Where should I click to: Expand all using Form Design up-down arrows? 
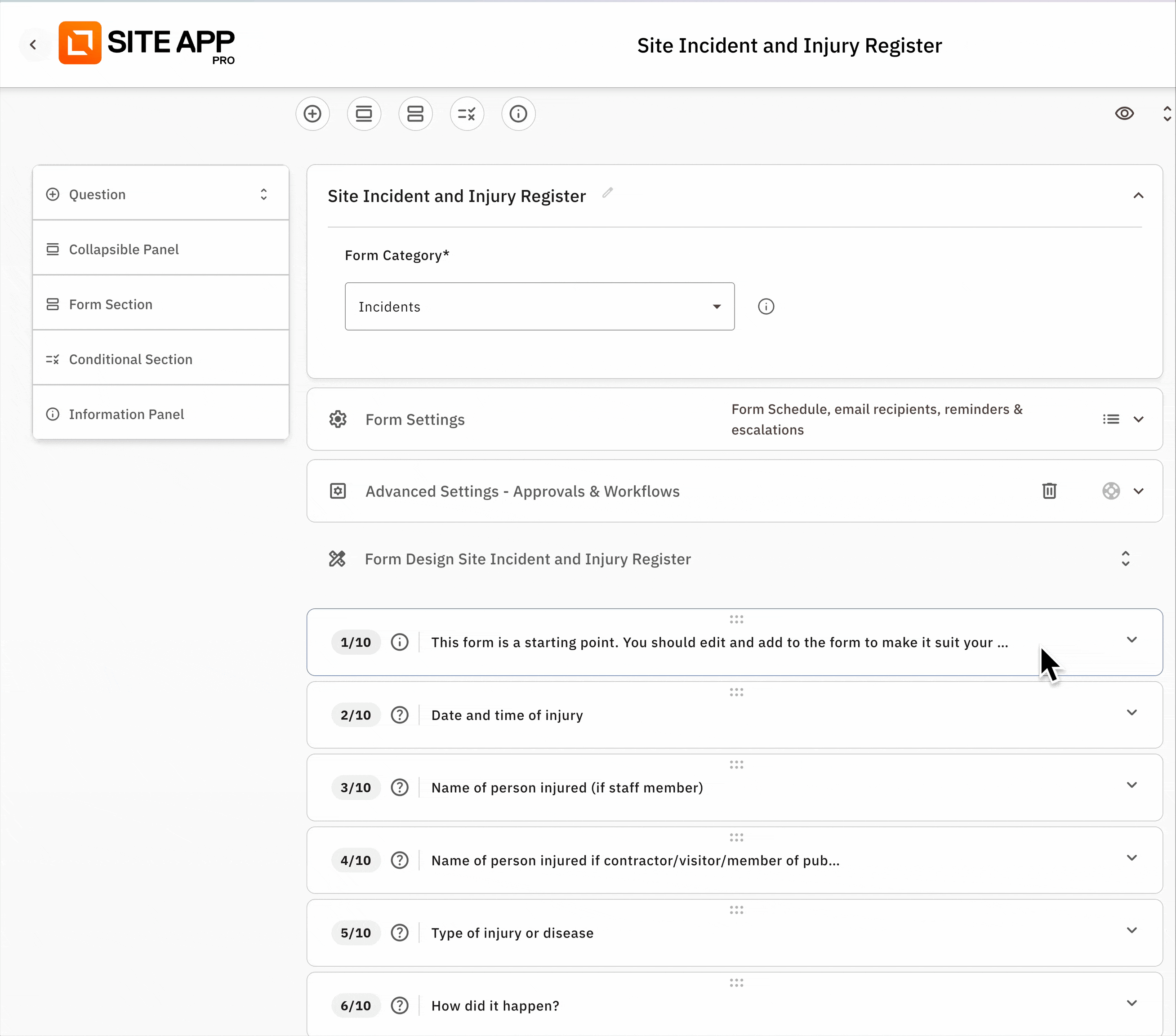click(1125, 558)
